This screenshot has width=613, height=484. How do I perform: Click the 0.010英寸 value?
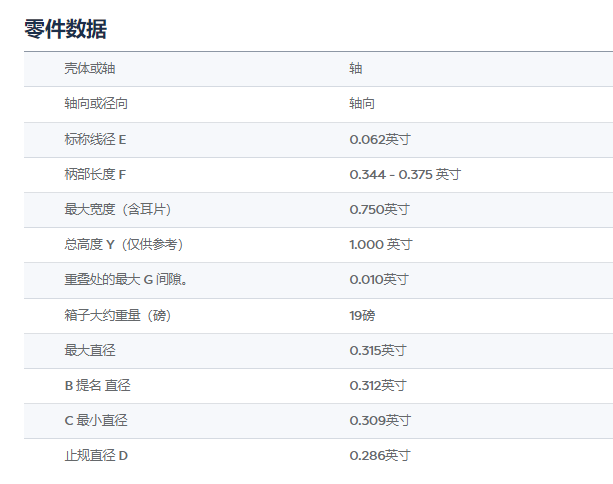[x=379, y=279]
